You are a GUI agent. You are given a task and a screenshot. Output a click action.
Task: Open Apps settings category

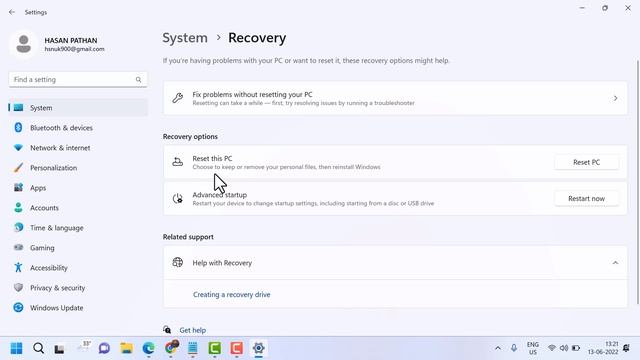click(x=78, y=188)
